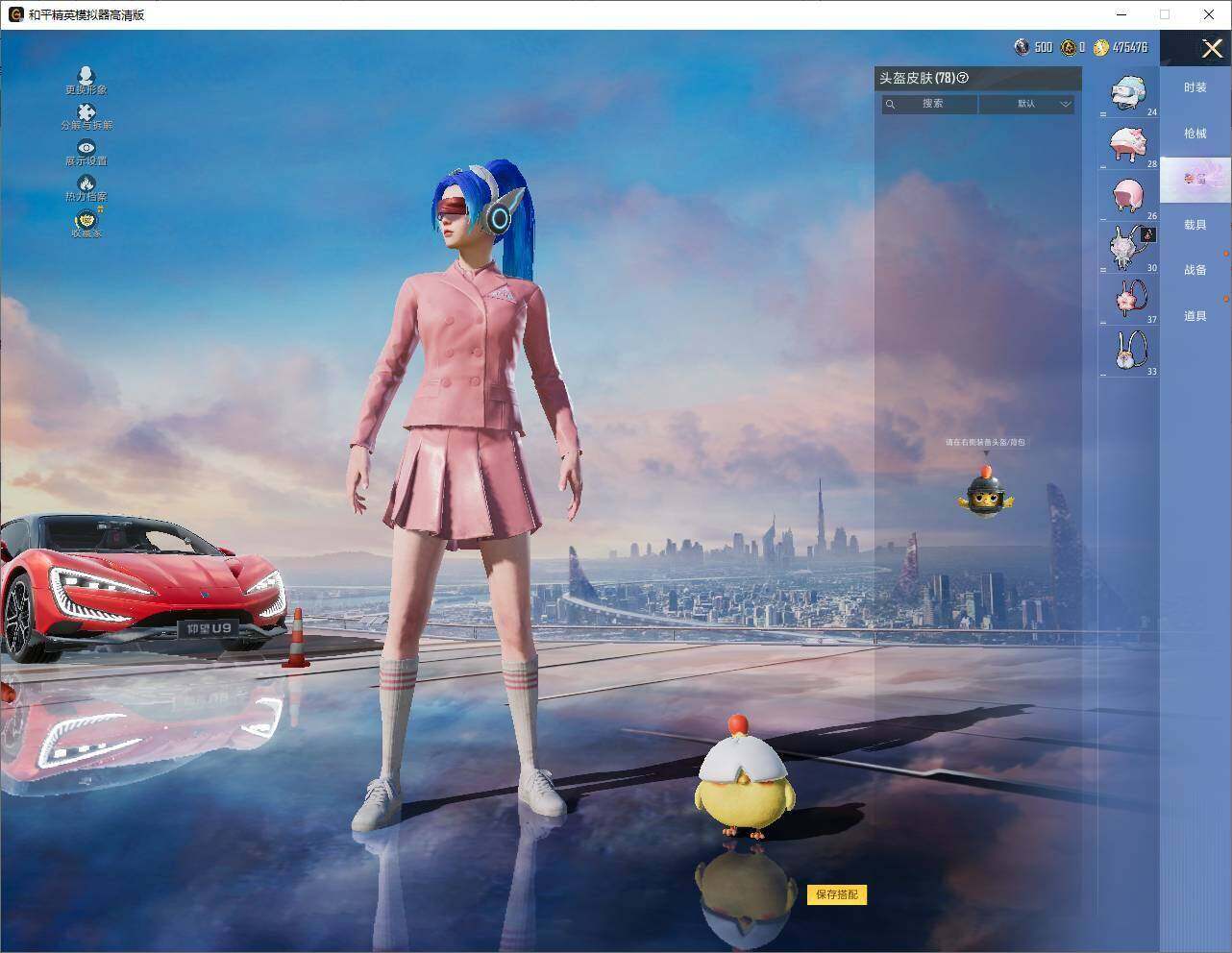Close the wardrobe with the X icon

click(x=1212, y=48)
